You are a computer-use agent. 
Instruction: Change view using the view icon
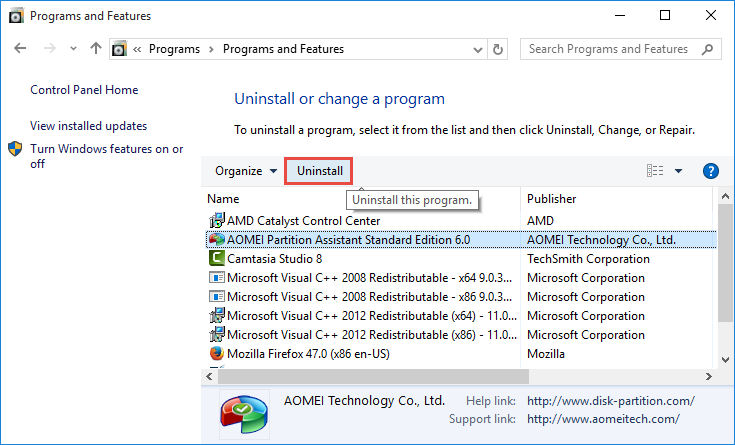[655, 171]
